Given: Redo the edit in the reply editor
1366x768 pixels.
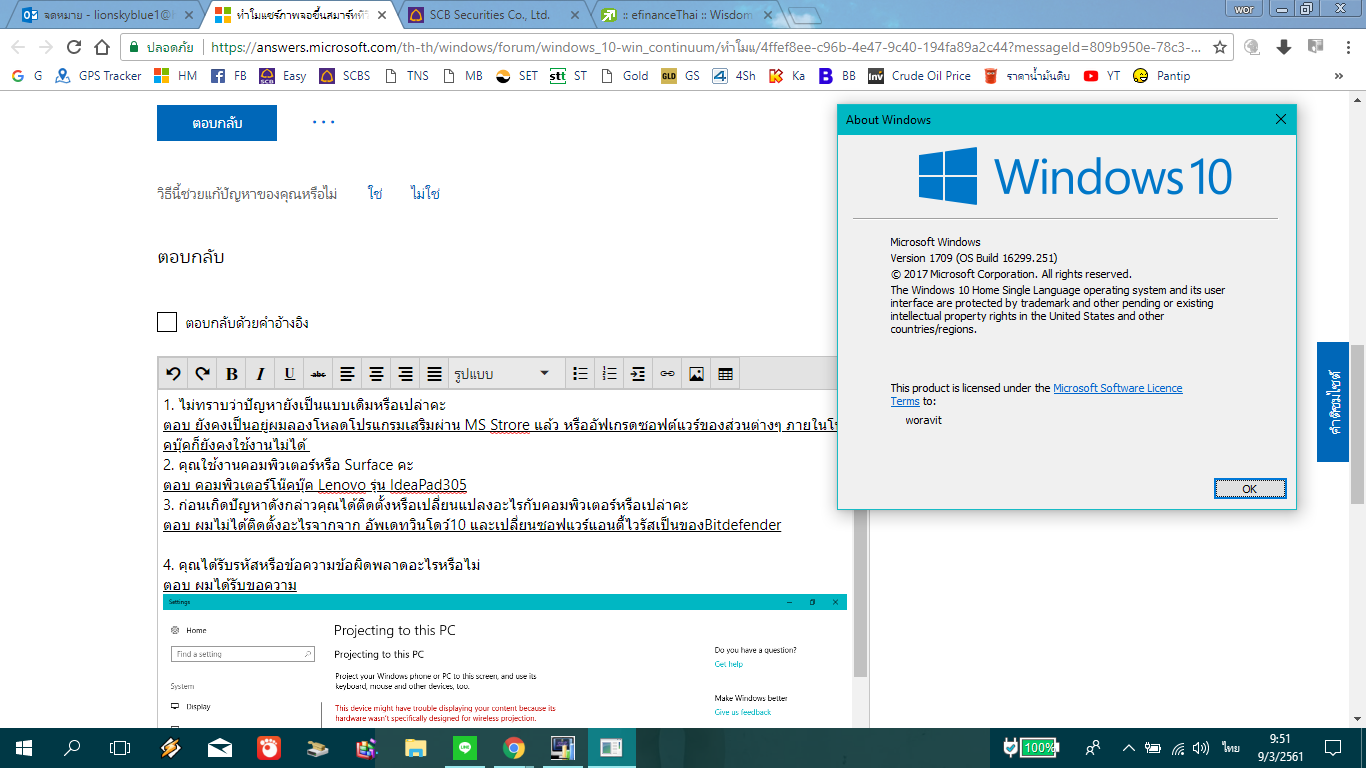Looking at the screenshot, I should 202,374.
